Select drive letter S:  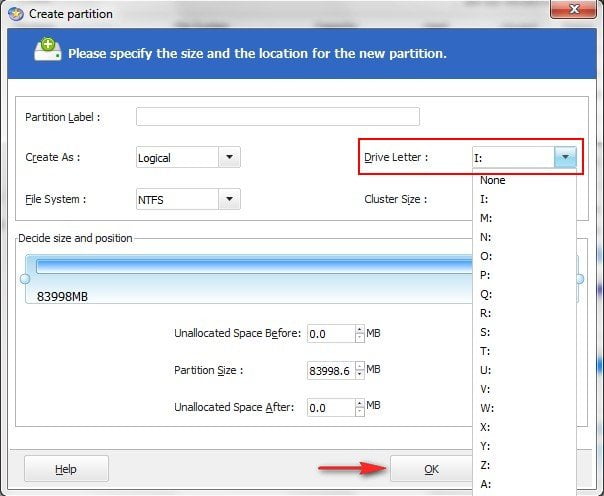487,332
